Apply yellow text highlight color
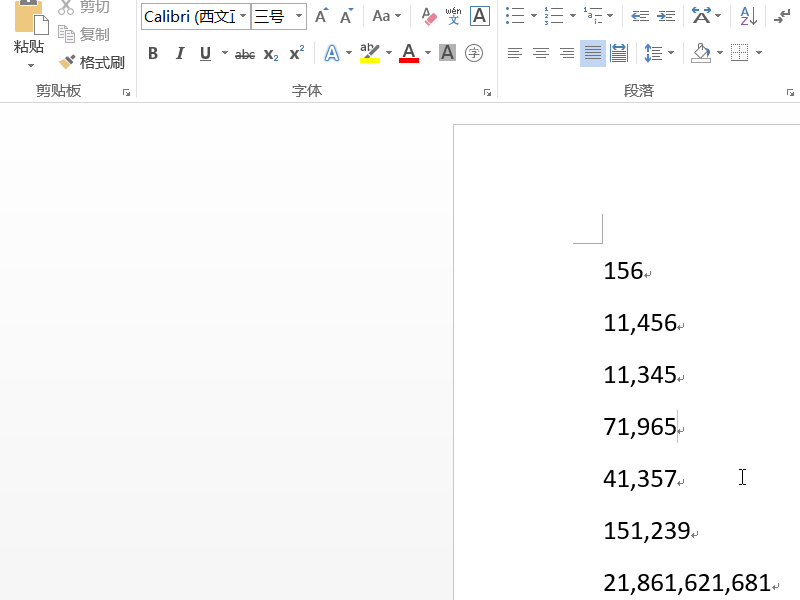800x600 pixels. coord(370,53)
